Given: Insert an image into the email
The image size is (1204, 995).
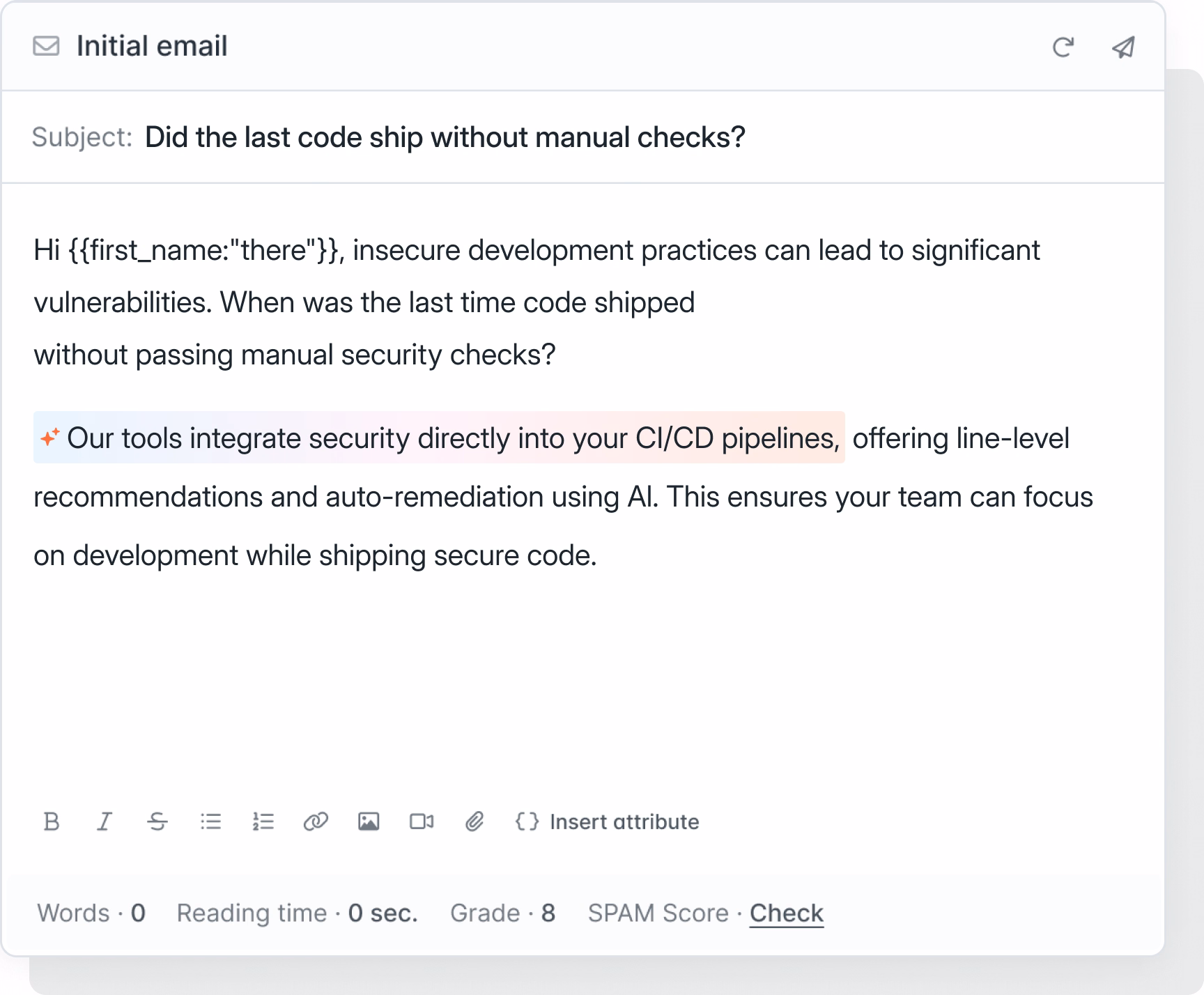Looking at the screenshot, I should coord(369,822).
